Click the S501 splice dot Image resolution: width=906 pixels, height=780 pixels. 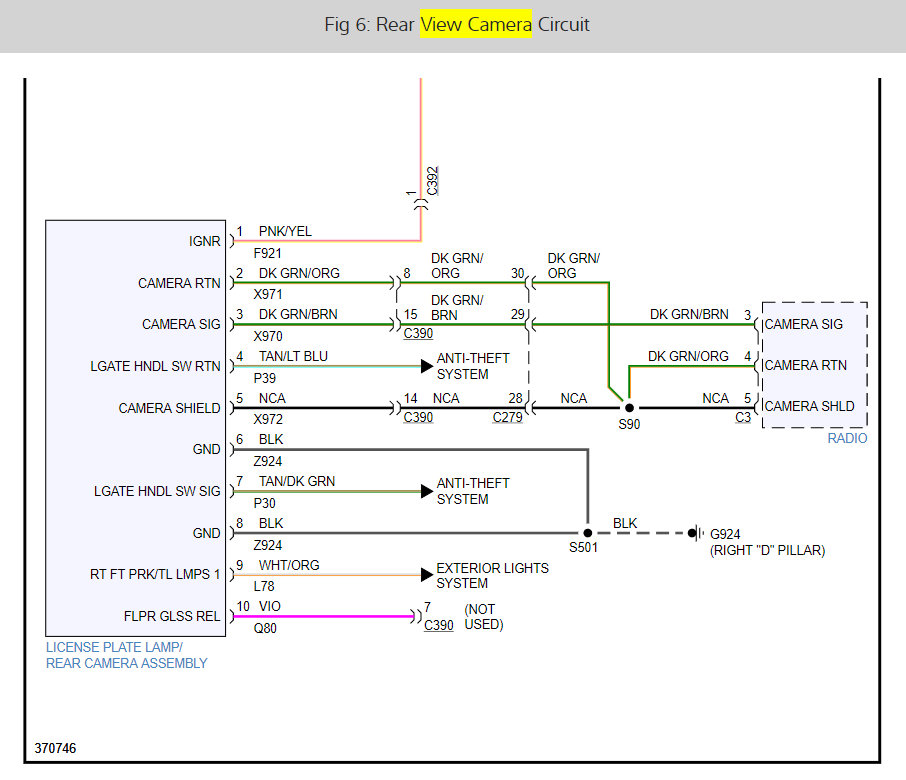point(588,533)
